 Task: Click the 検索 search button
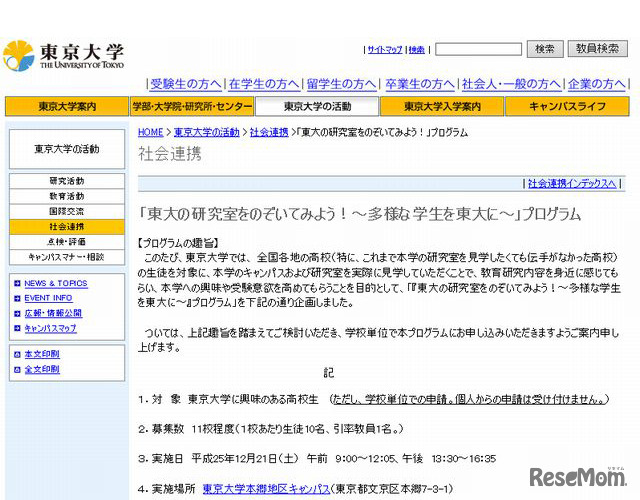pos(545,49)
